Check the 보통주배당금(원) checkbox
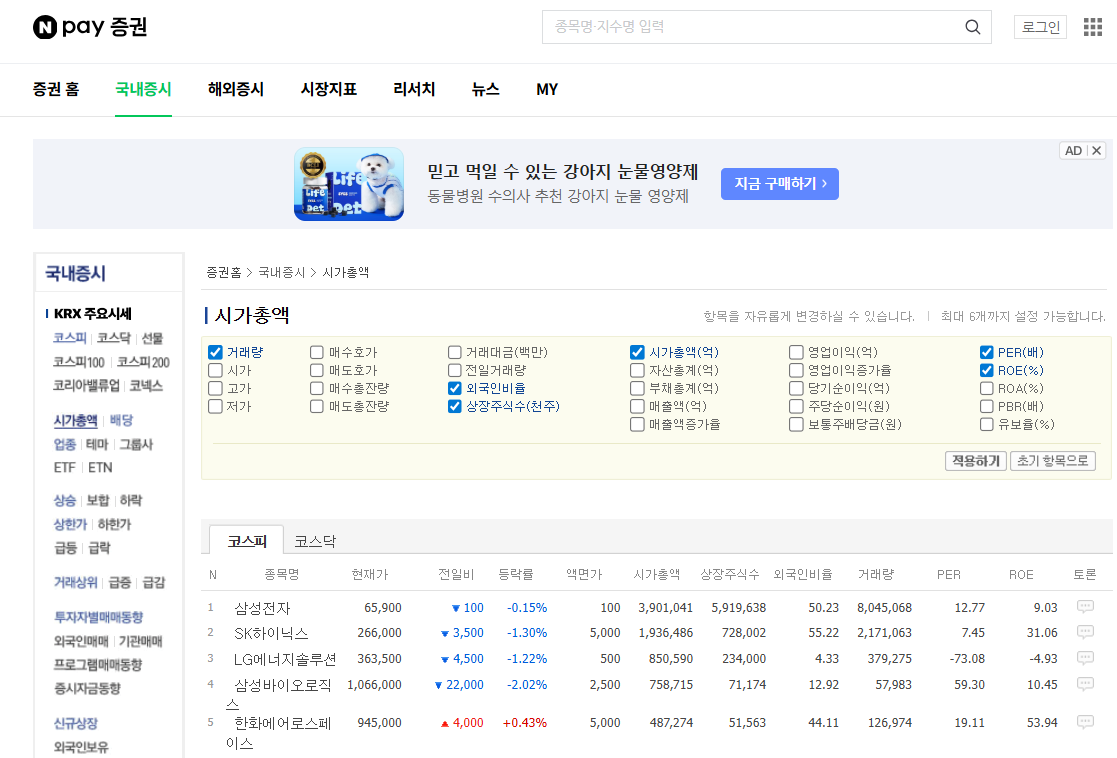Viewport: 1117px width, 758px height. tap(796, 424)
